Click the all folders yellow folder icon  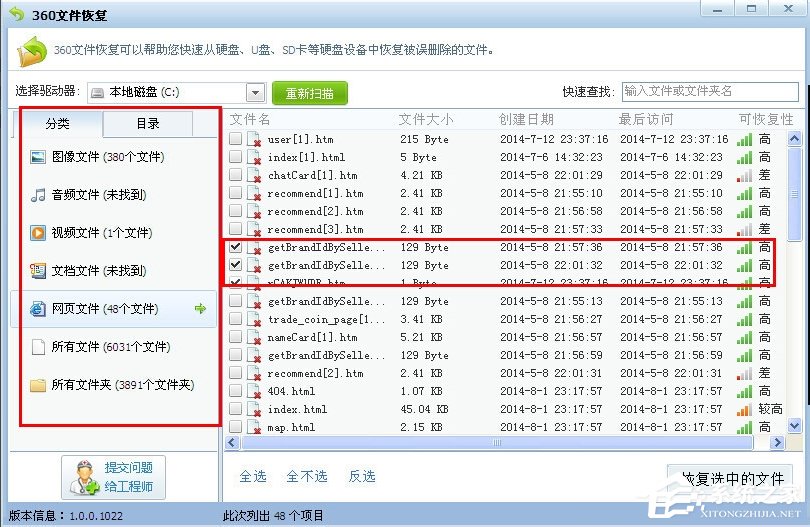(x=38, y=385)
